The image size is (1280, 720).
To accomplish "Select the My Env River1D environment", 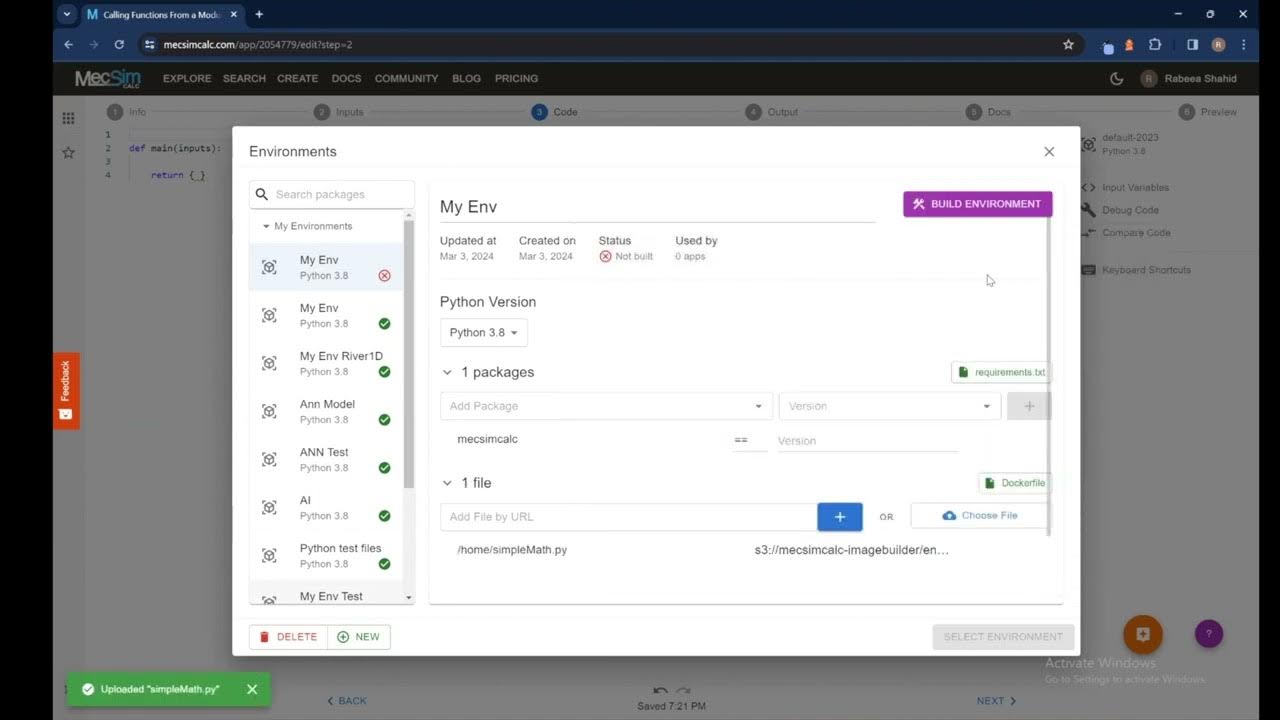I will (326, 363).
